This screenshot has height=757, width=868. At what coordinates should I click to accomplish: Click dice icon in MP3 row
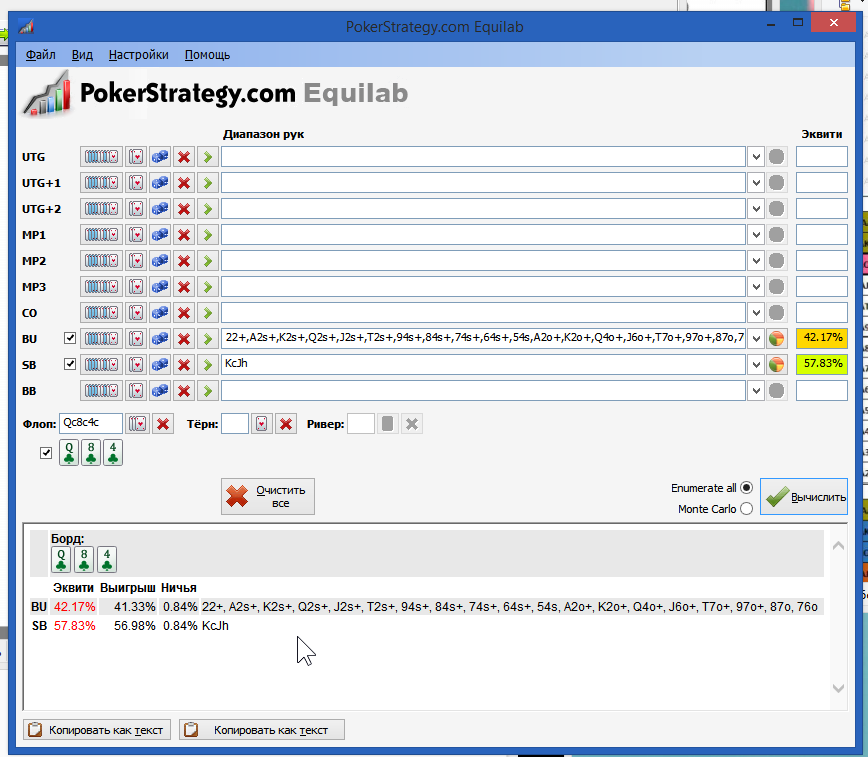tap(160, 287)
